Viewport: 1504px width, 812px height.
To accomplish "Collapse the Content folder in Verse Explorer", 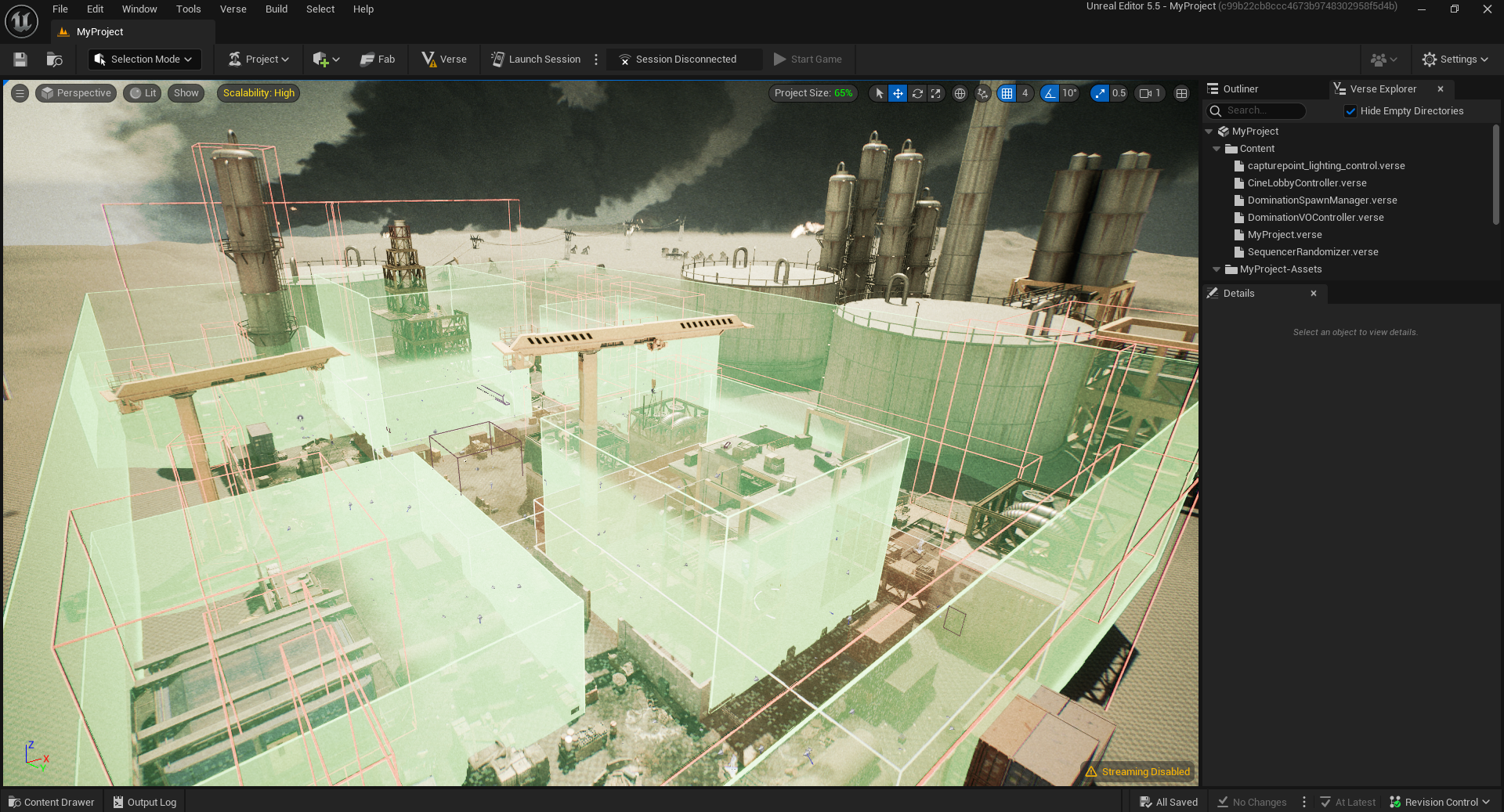I will click(x=1217, y=149).
